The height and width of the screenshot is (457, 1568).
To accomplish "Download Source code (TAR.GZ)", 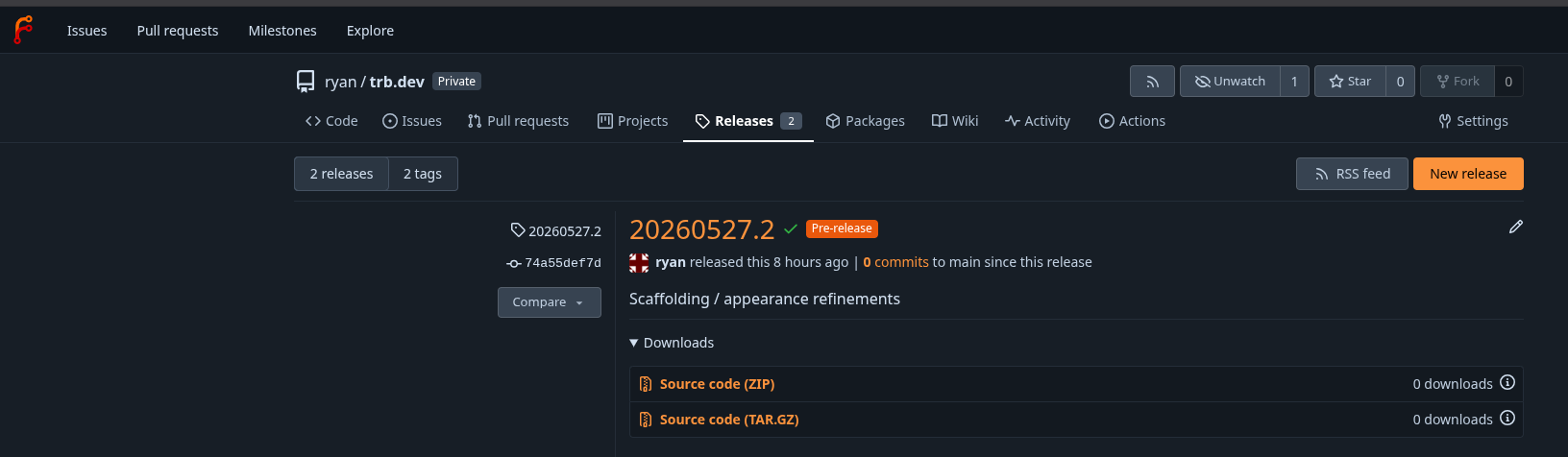I will point(729,420).
